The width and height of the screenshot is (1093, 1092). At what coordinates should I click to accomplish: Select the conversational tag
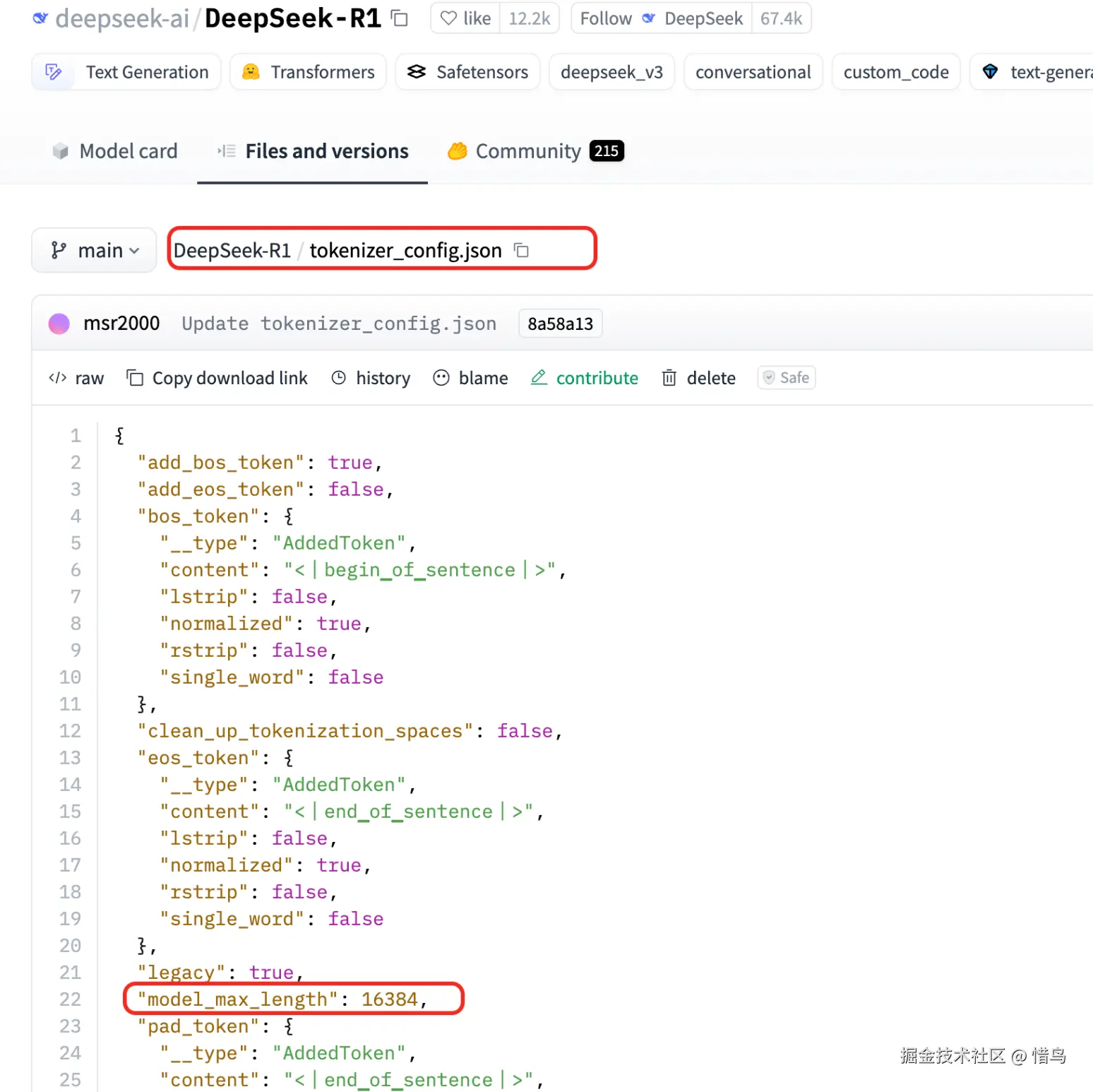tap(753, 72)
